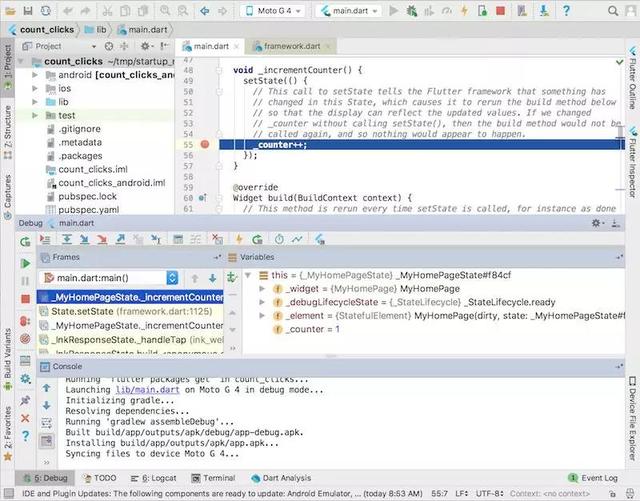
Task: Toggle the Flutter Inspector side panel
Action: pyautogui.click(x=633, y=163)
